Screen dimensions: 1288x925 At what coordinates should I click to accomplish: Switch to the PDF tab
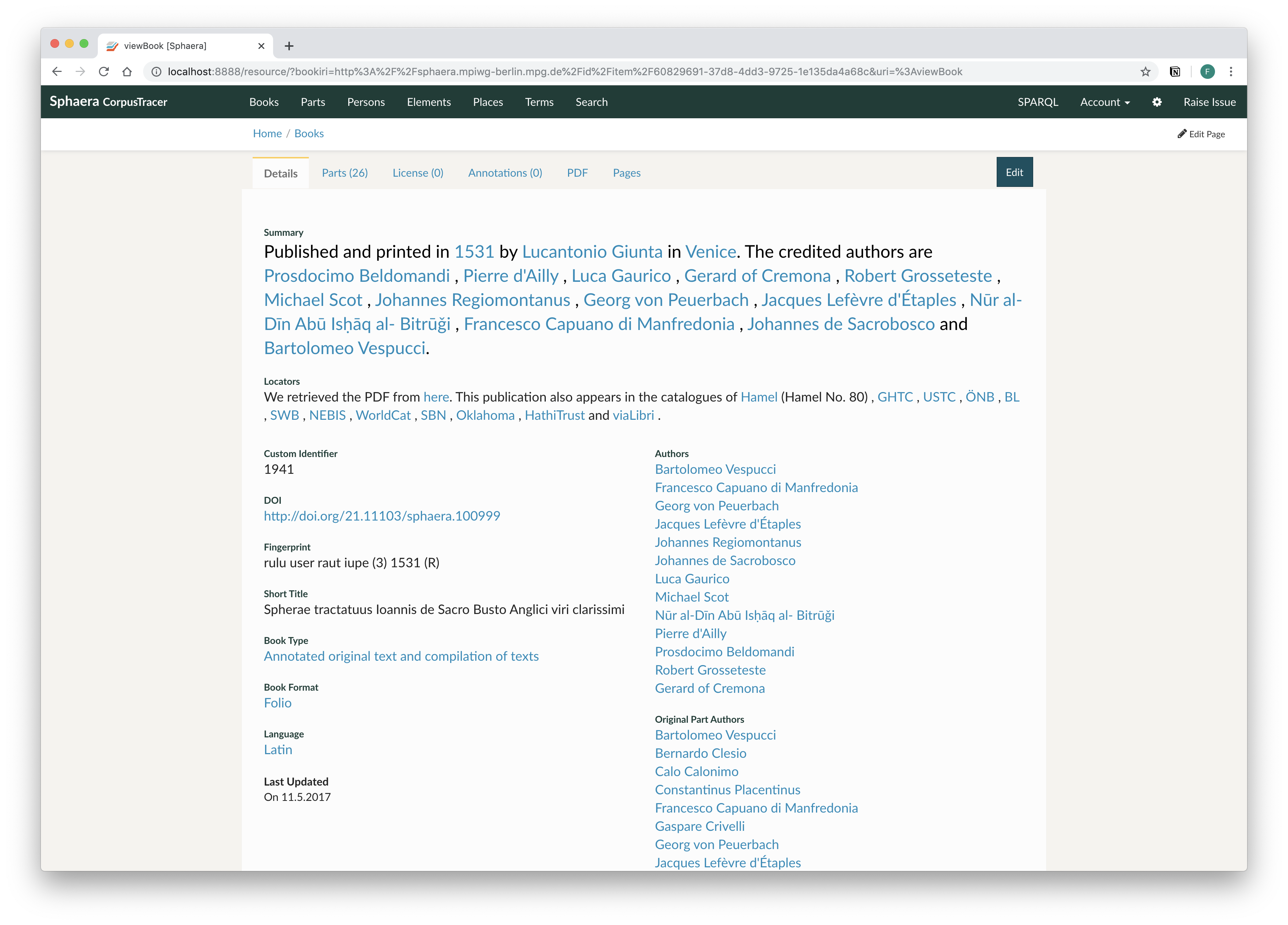578,173
